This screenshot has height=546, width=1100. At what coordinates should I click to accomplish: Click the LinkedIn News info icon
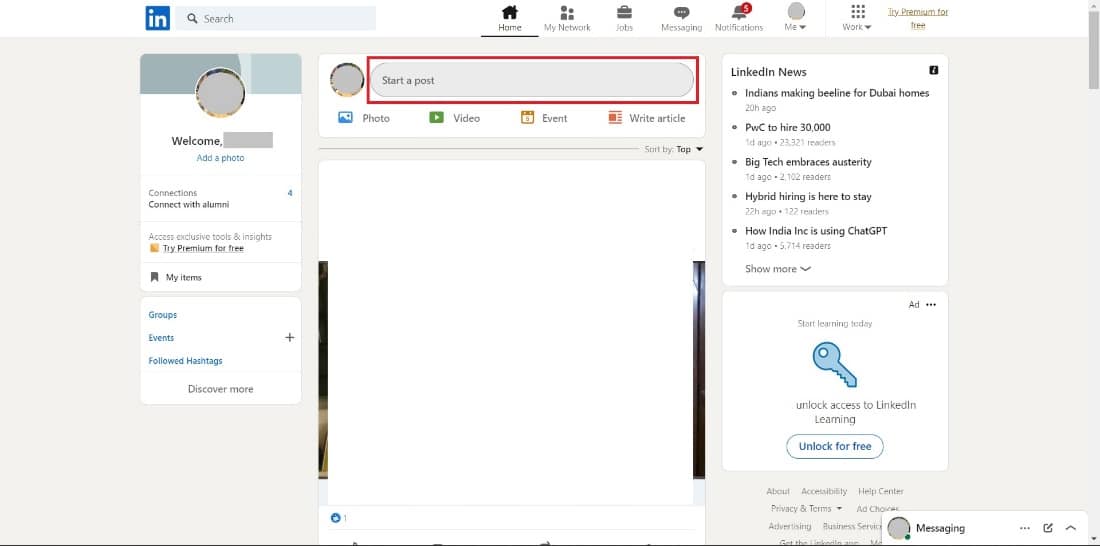934,70
